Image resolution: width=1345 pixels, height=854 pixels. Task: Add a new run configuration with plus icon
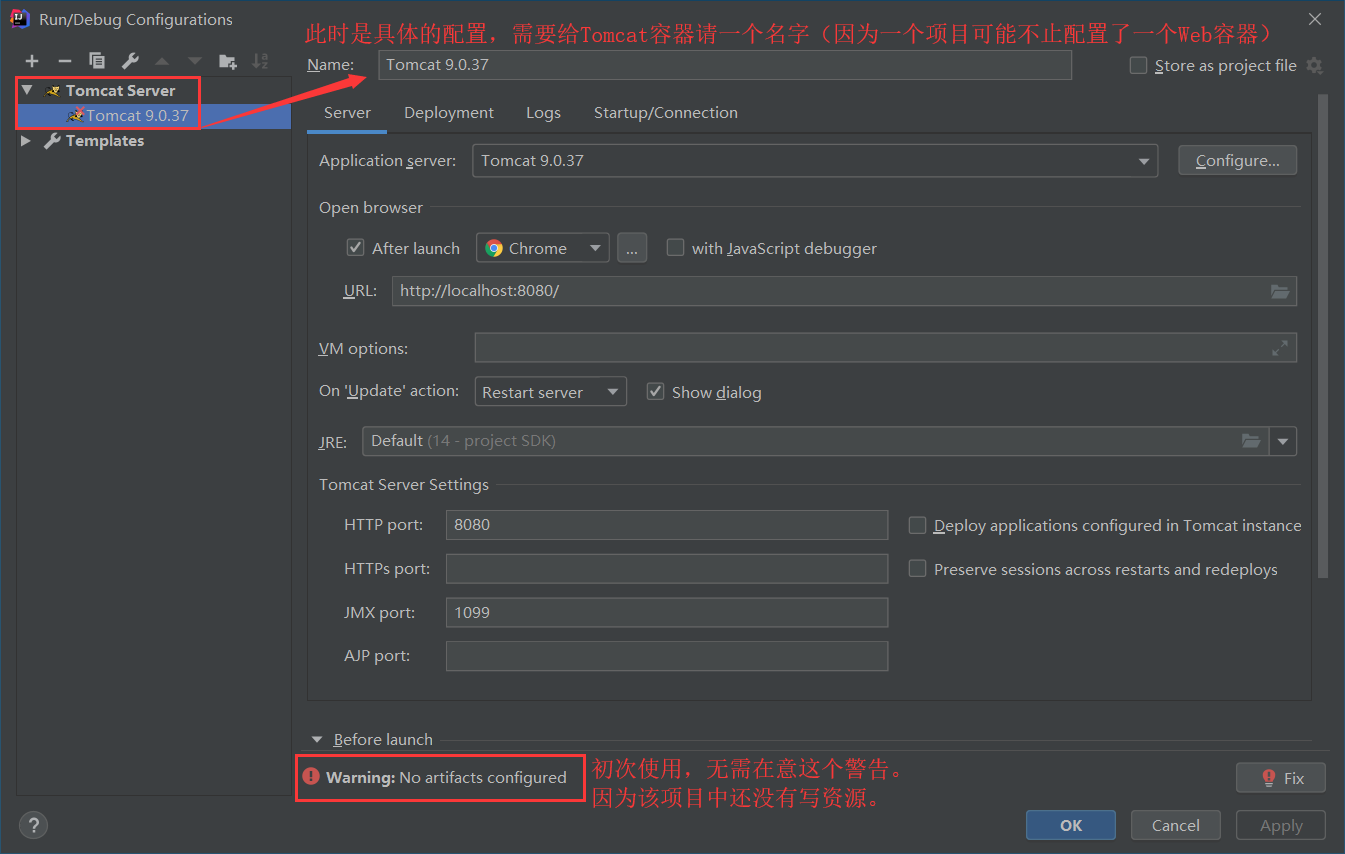pyautogui.click(x=32, y=61)
